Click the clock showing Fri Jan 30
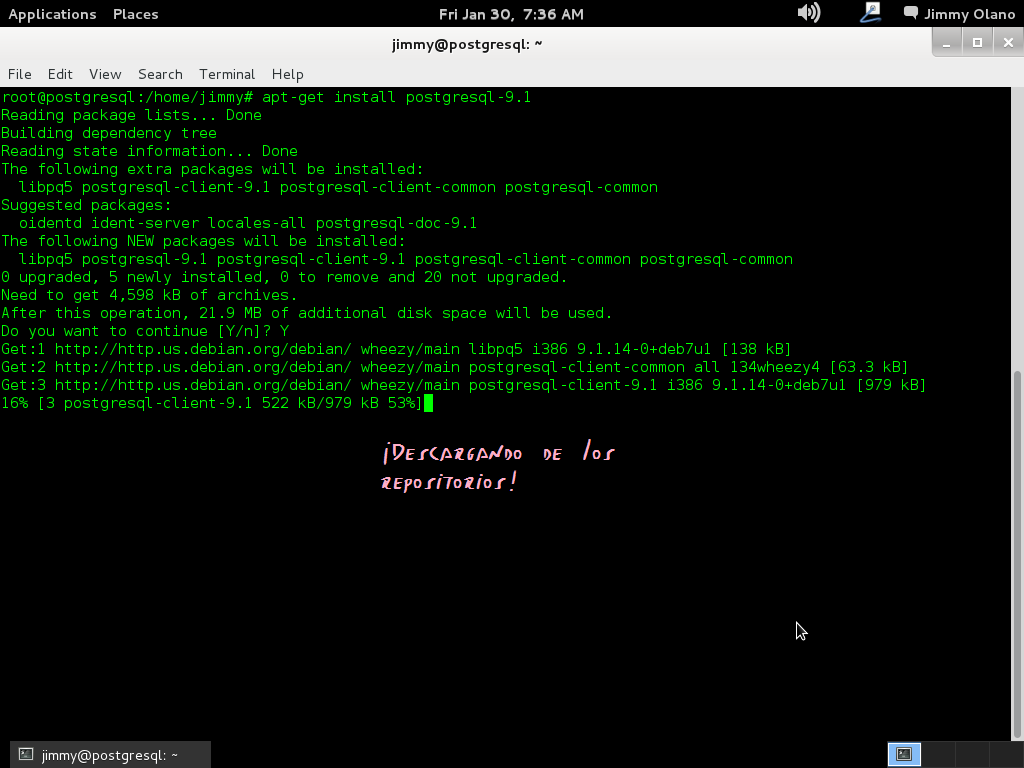Image resolution: width=1024 pixels, height=768 pixels. [x=511, y=14]
